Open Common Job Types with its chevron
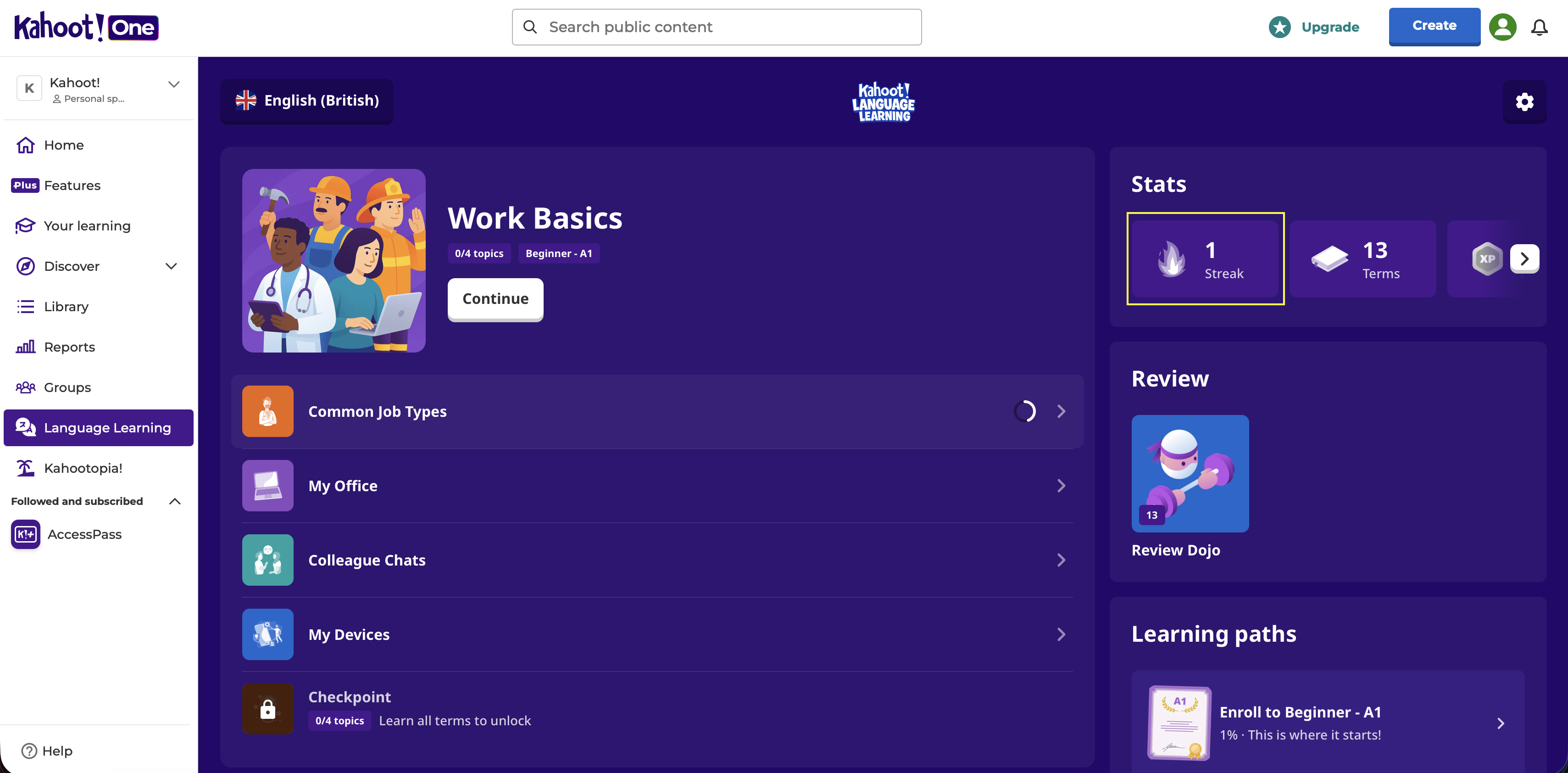 (x=1061, y=411)
